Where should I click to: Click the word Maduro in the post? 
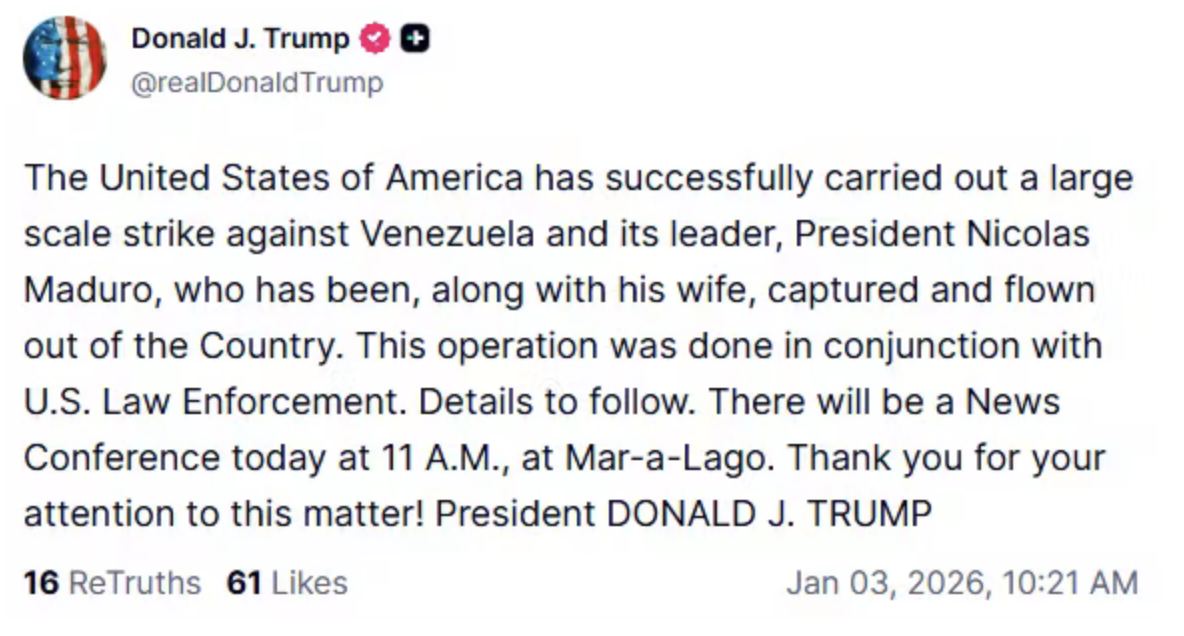point(86,290)
